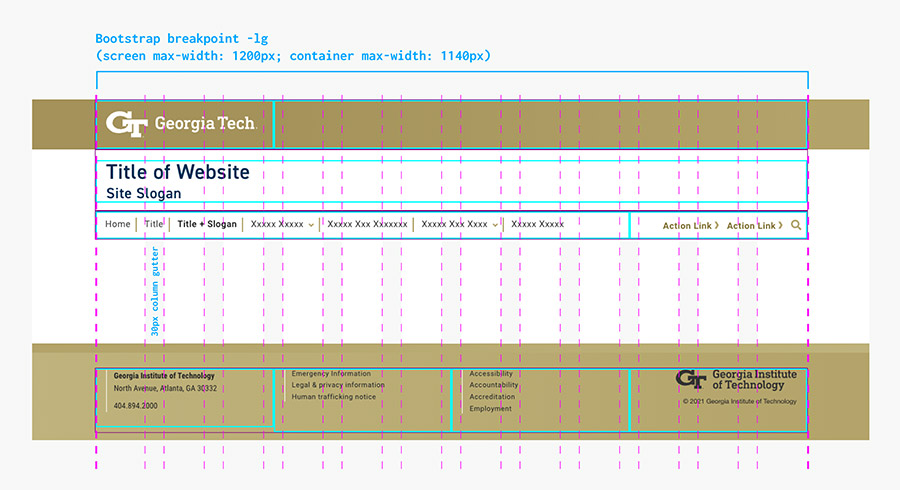Image resolution: width=900 pixels, height=490 pixels.
Task: Open the last Xxxxx Xxxxx menu item
Action: (537, 224)
